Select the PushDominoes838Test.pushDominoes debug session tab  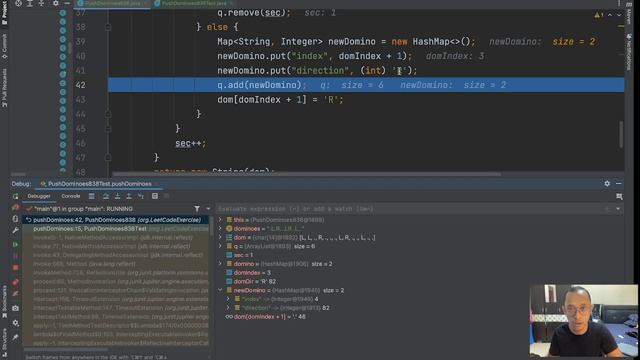point(99,184)
